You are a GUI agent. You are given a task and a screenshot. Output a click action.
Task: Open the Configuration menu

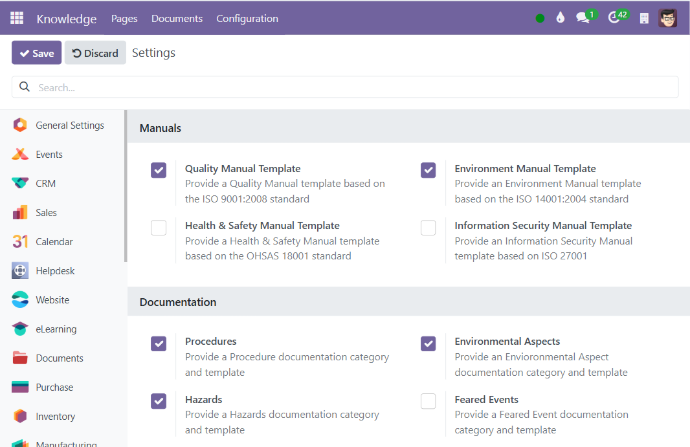[x=247, y=18]
